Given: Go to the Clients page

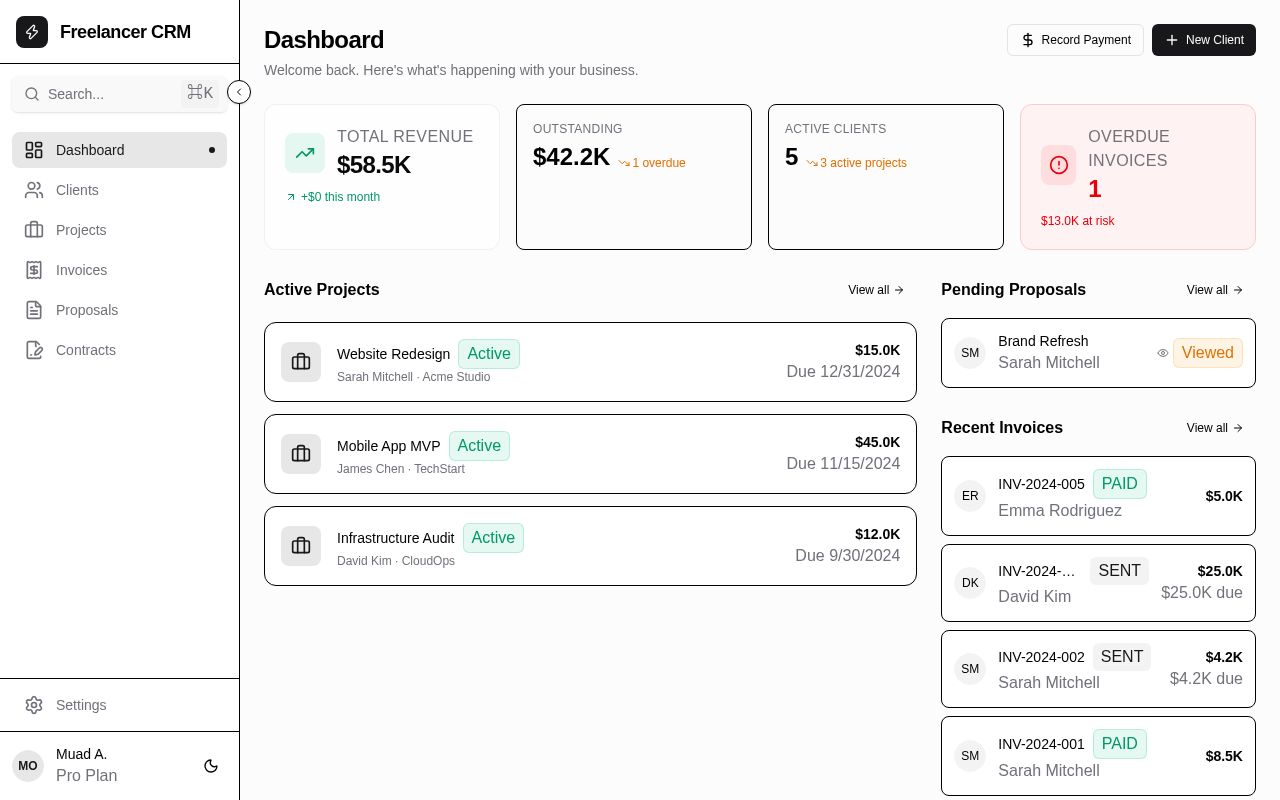Looking at the screenshot, I should pyautogui.click(x=119, y=190).
